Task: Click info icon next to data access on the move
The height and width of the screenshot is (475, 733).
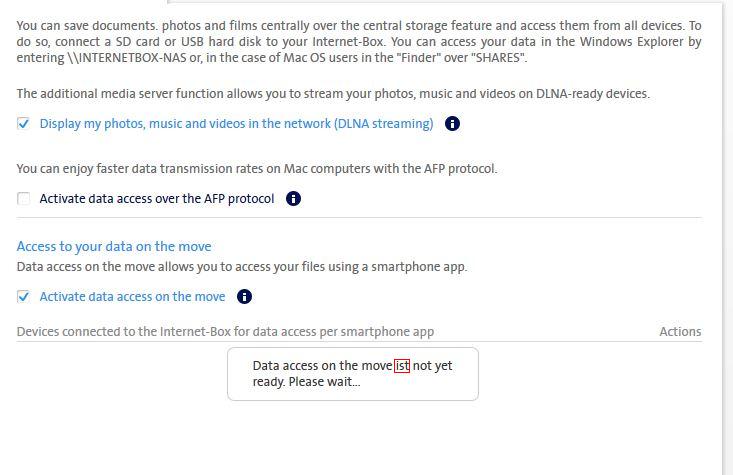Action: click(x=244, y=297)
